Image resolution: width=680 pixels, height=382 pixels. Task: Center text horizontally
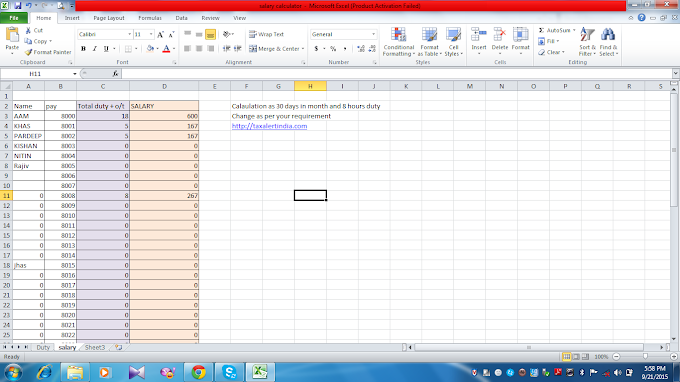pos(199,49)
